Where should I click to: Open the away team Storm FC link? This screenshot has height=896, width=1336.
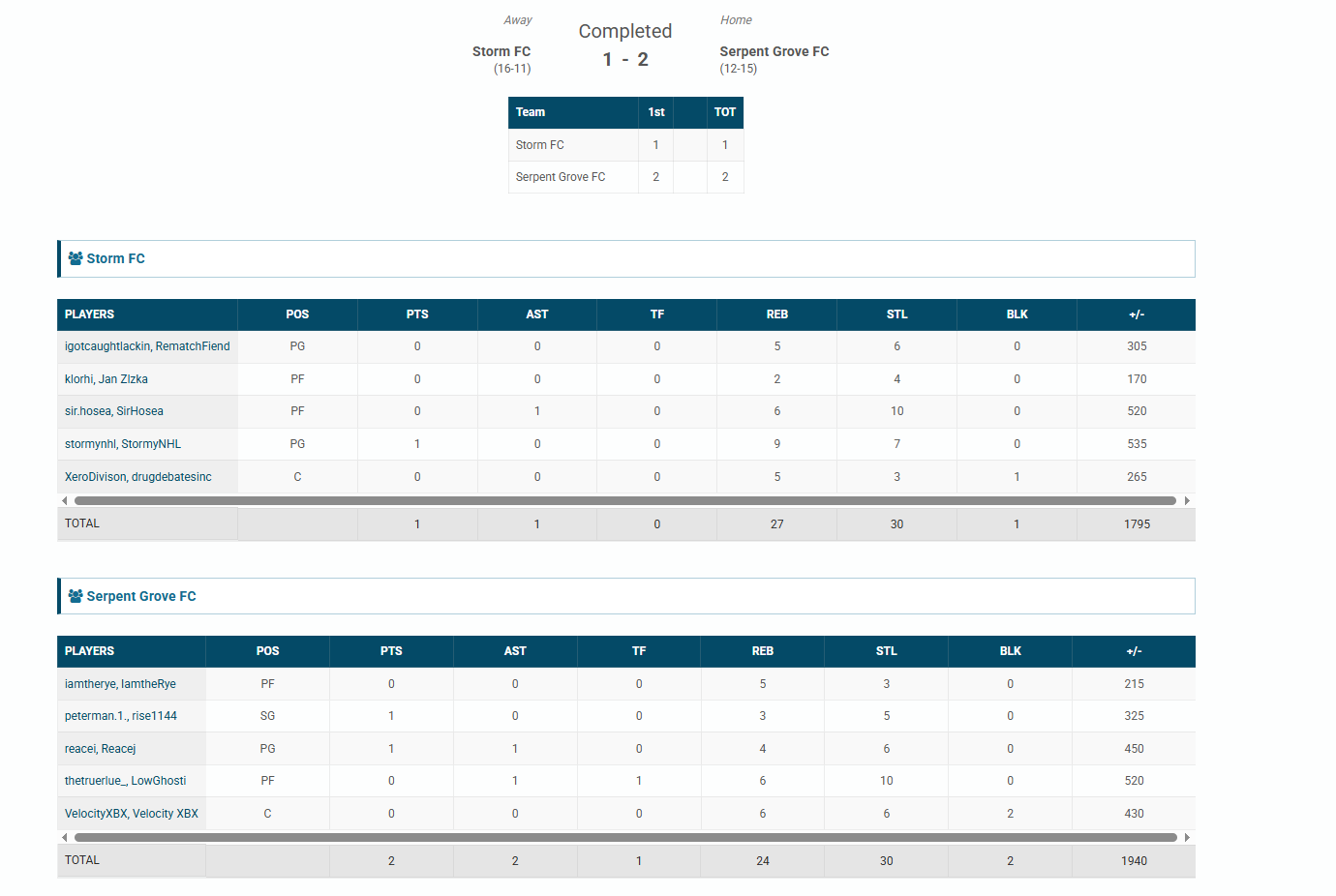tap(501, 51)
